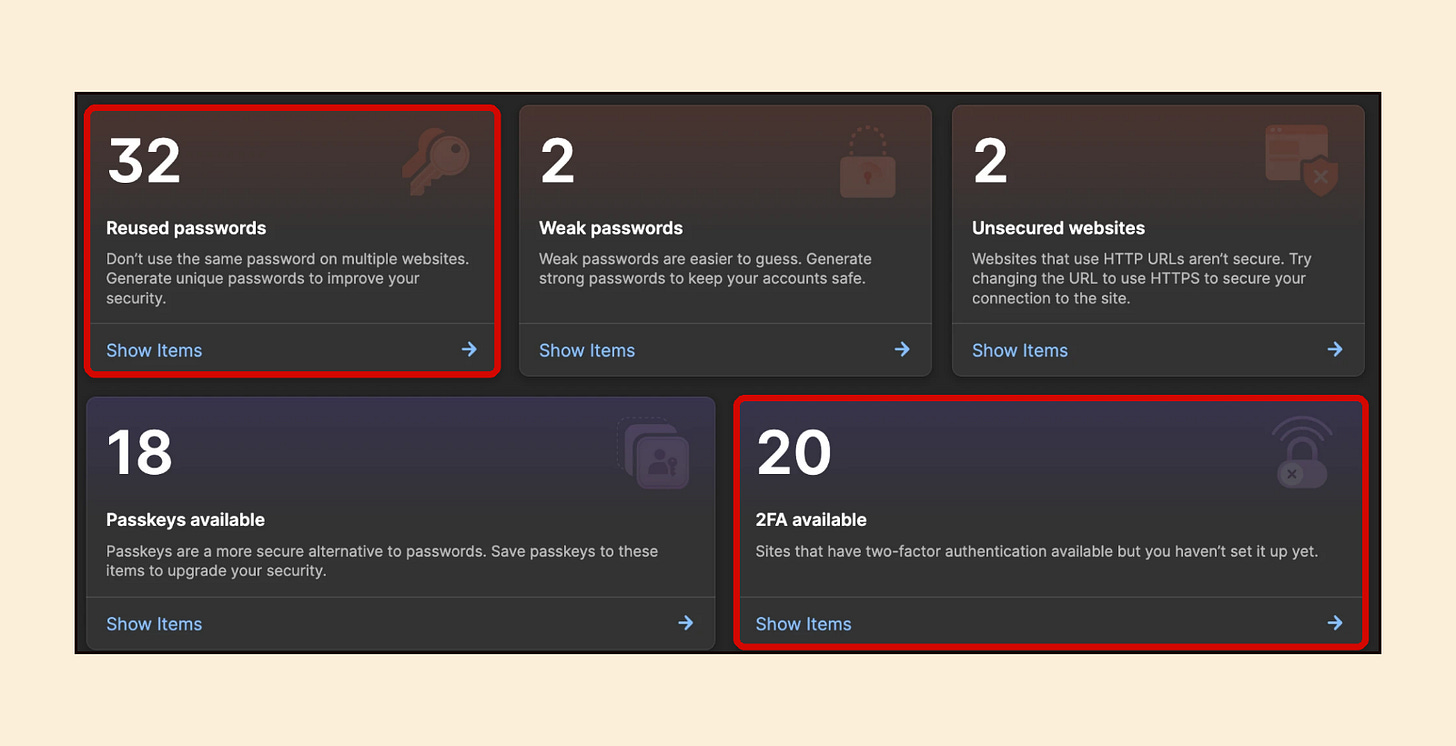Click the wireless lock icon on 2FA available
The image size is (1456, 746).
point(1302,453)
